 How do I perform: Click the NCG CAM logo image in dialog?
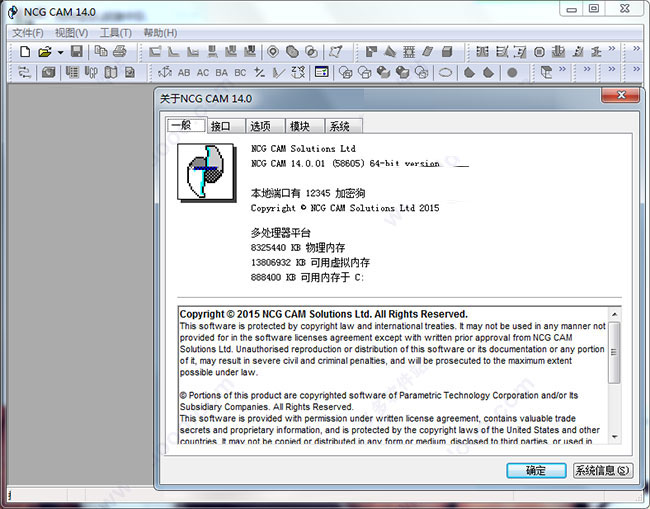(x=206, y=172)
